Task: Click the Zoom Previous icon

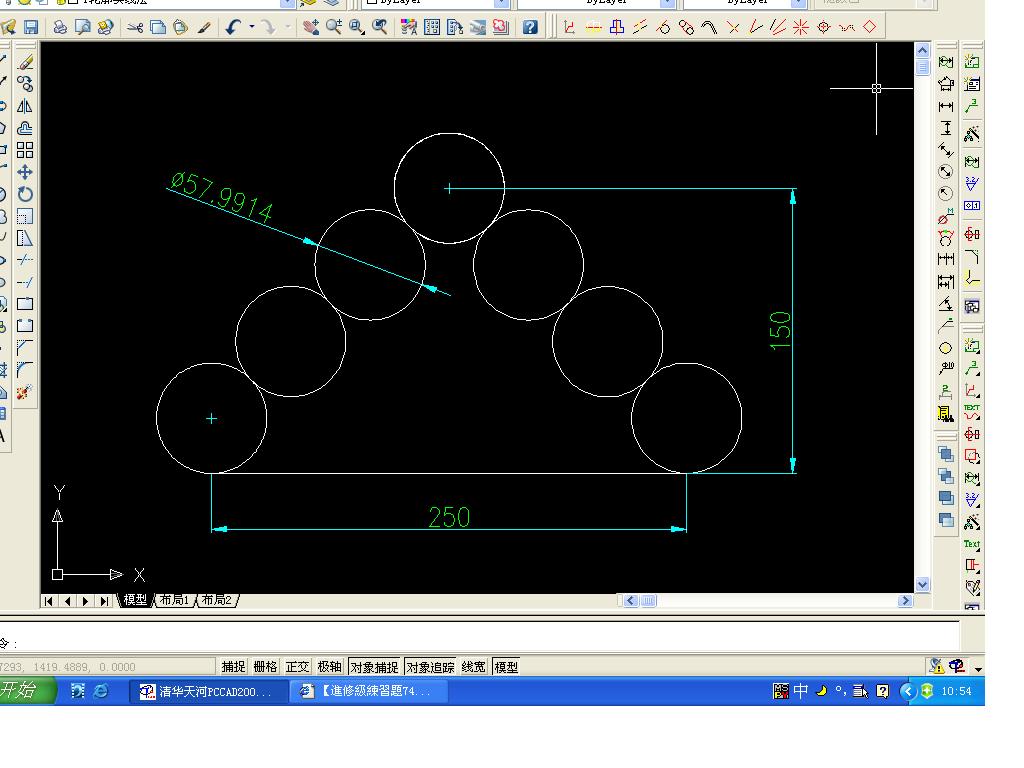Action: pos(379,27)
